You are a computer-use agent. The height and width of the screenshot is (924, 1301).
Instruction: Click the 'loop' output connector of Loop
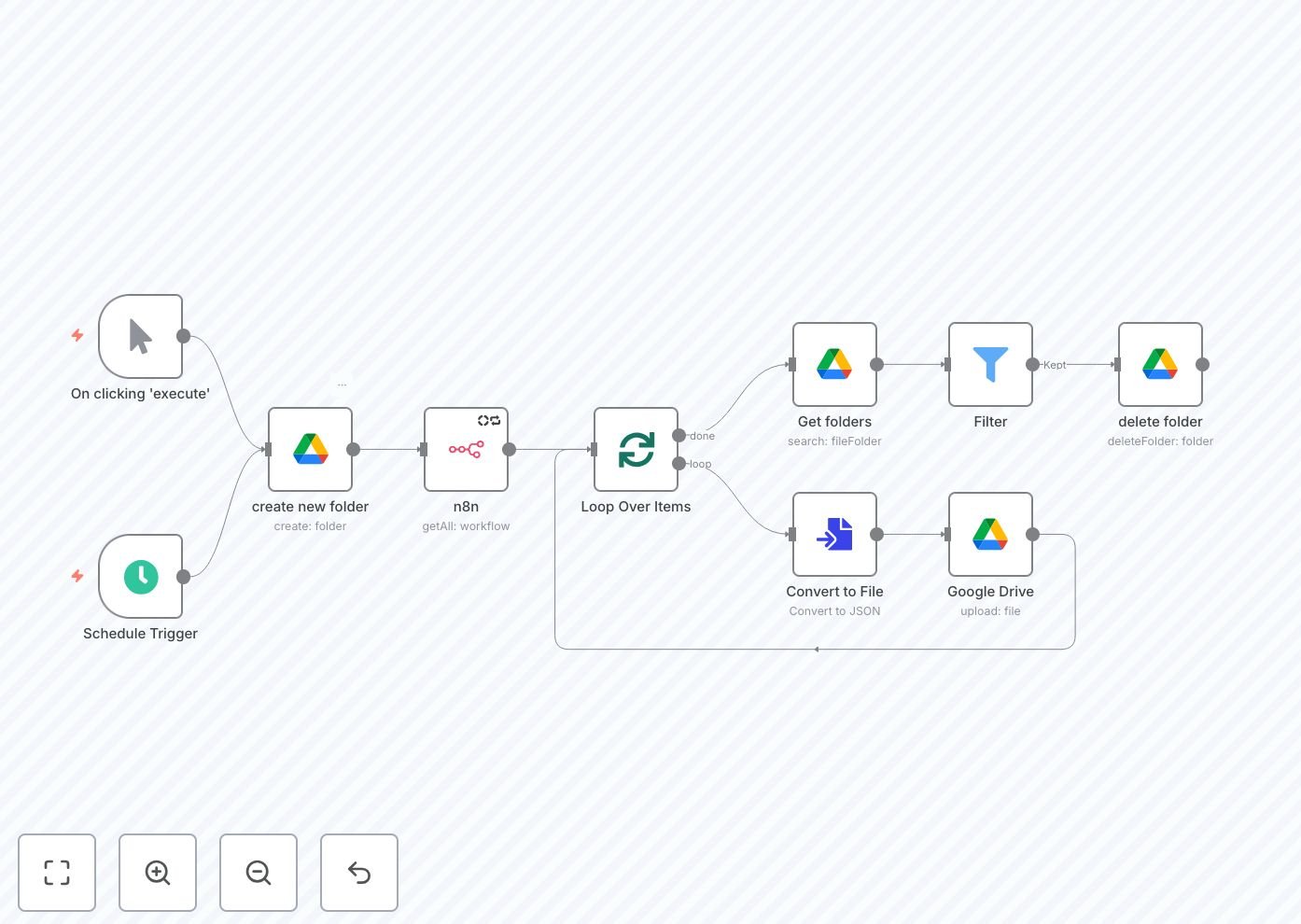pos(679,463)
